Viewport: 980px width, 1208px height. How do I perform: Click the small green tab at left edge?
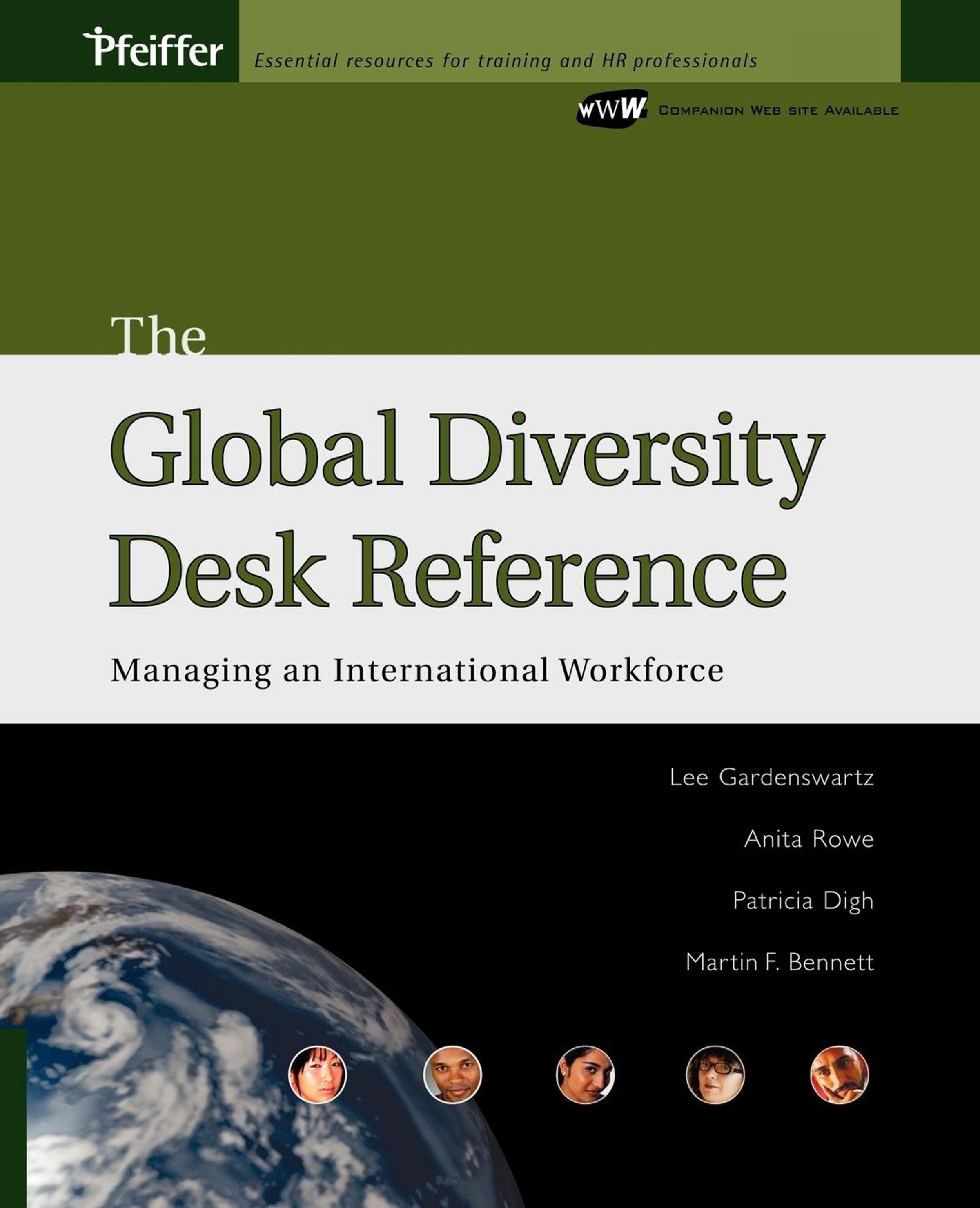[x=13, y=1118]
